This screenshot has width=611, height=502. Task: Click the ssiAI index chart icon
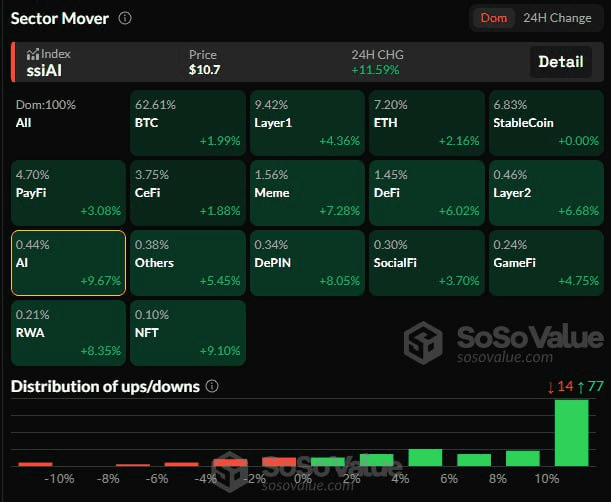[32, 54]
